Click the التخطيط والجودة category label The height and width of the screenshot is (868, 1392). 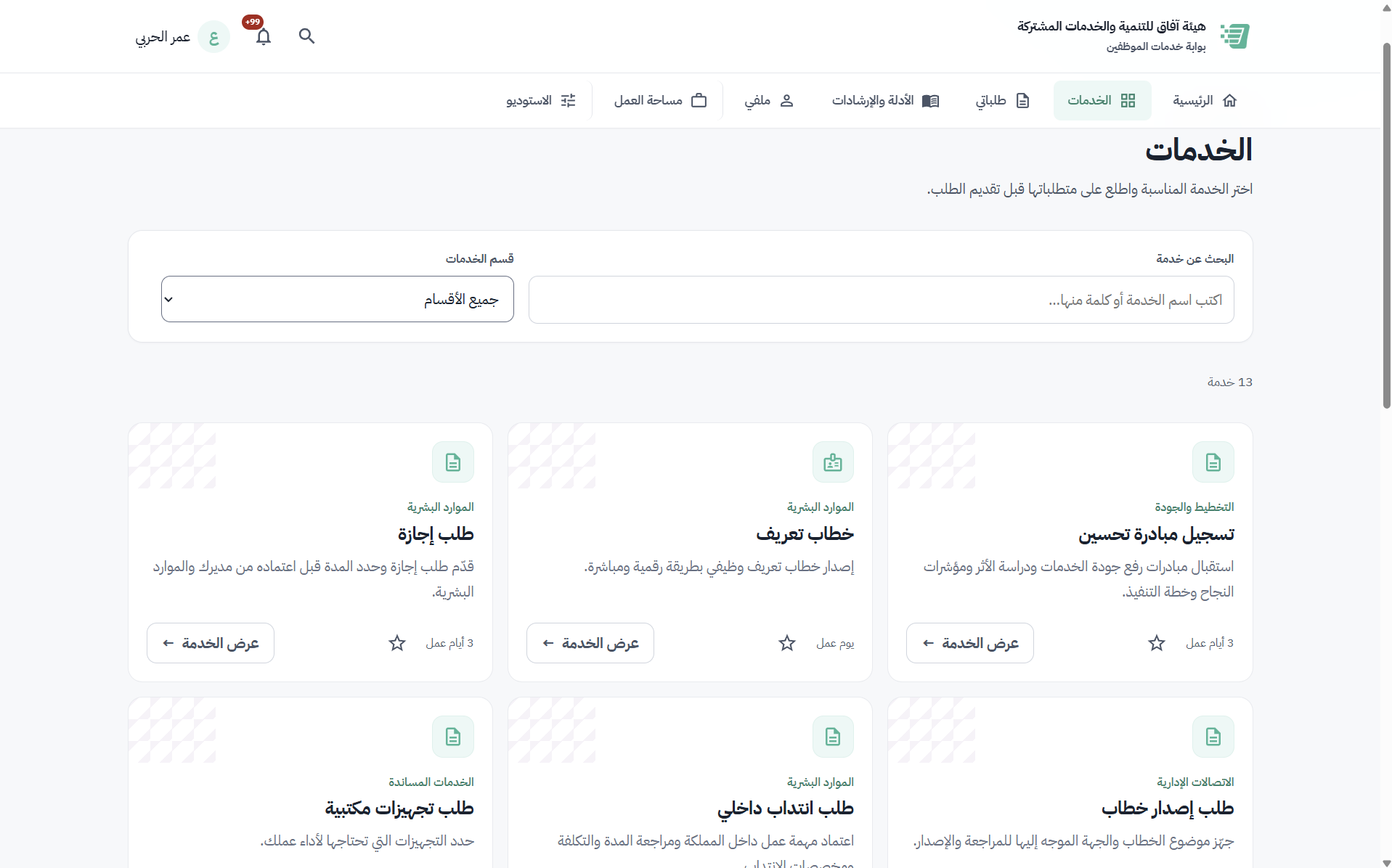click(1194, 507)
